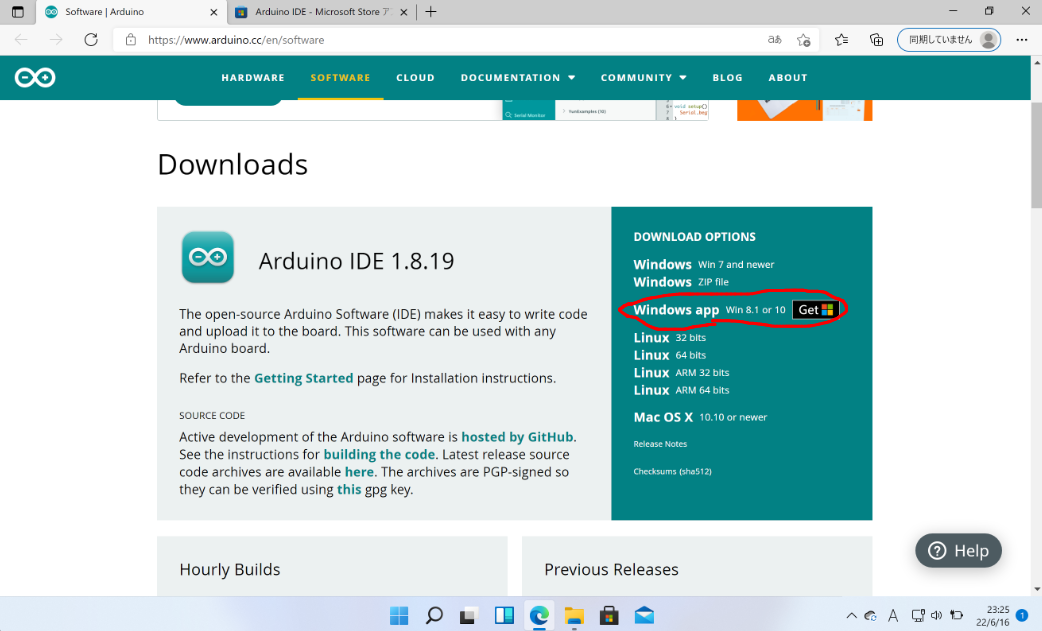This screenshot has height=631, width=1042.
Task: Close the Arduino IDE Microsoft Store tab
Action: click(403, 12)
